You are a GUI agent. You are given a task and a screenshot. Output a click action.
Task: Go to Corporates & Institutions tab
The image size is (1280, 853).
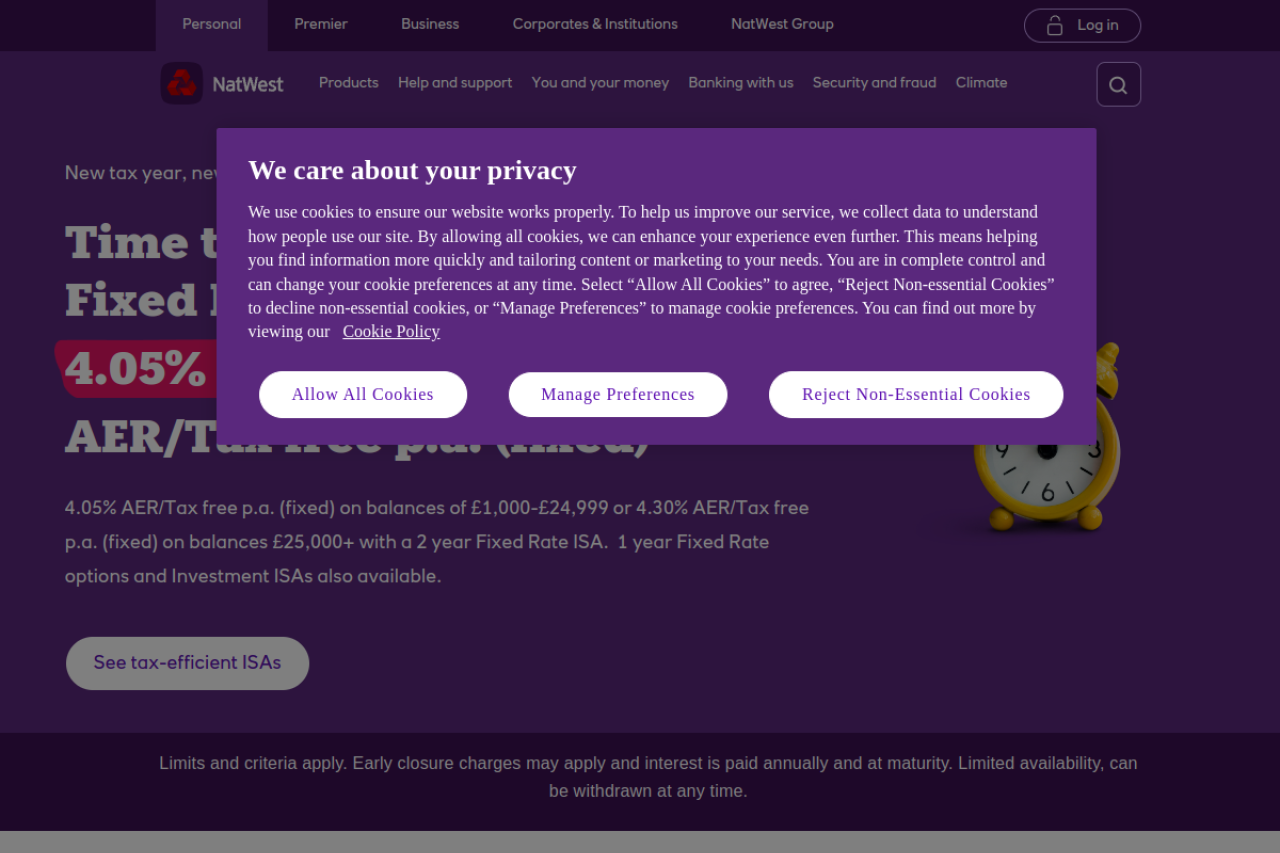click(595, 25)
